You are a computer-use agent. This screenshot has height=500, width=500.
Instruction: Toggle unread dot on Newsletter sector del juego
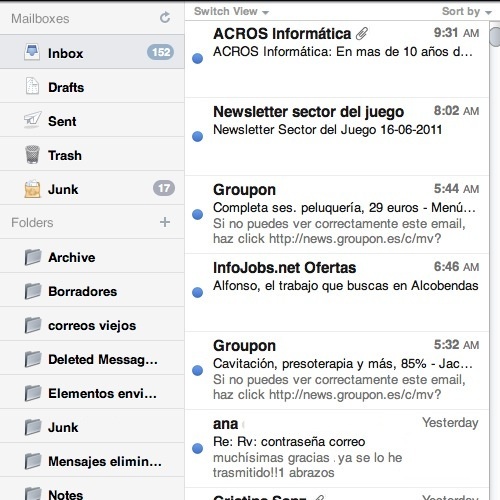tap(198, 136)
